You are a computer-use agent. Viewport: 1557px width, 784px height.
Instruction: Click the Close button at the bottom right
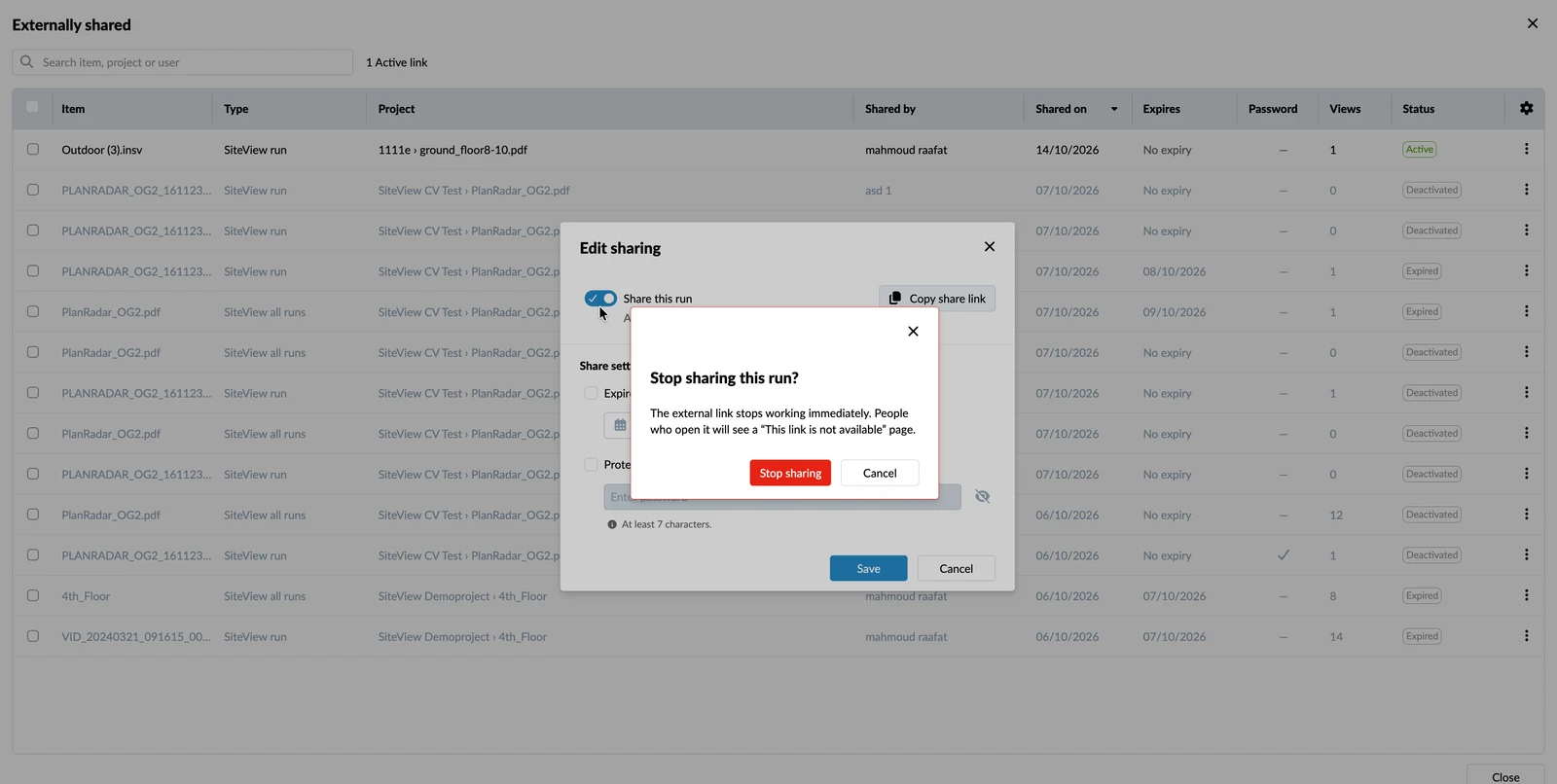pos(1505,775)
